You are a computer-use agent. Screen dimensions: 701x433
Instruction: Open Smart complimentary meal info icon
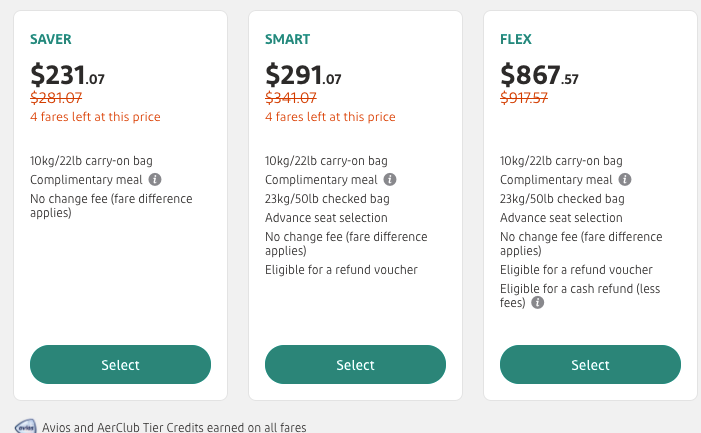pos(390,180)
